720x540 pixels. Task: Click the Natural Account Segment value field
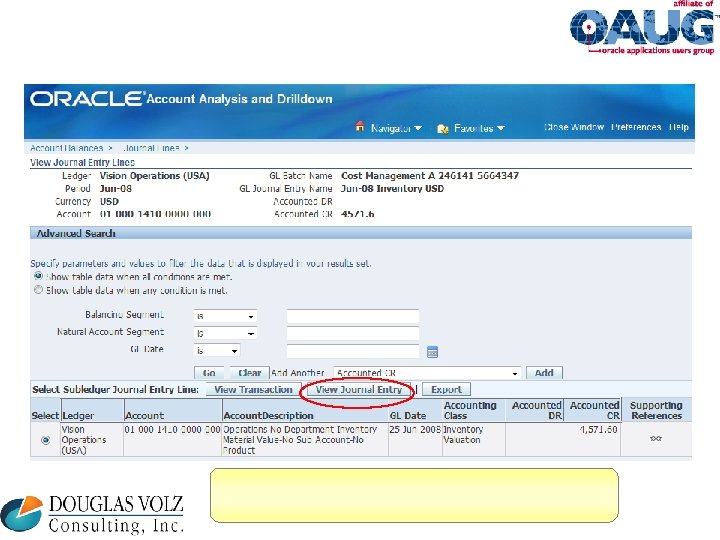(353, 333)
